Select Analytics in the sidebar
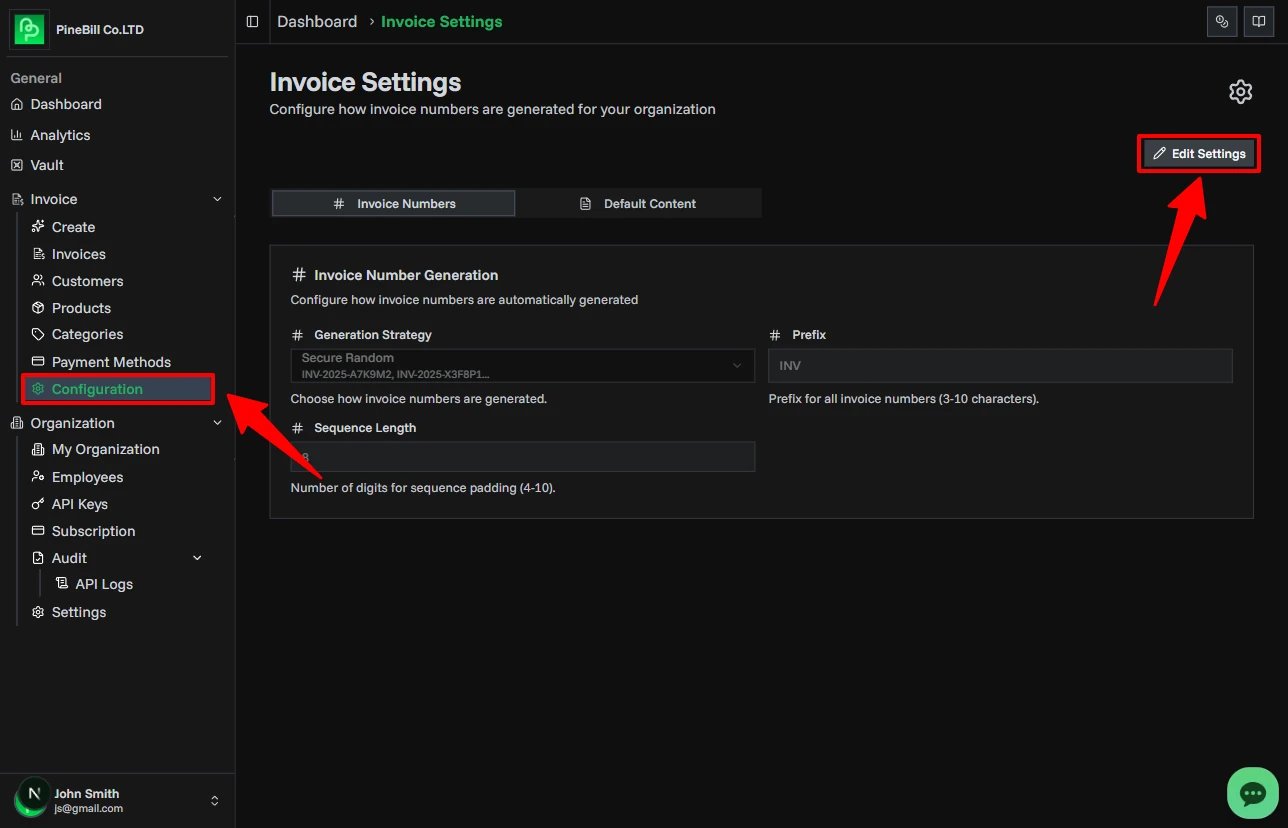The height and width of the screenshot is (828, 1288). pos(60,135)
